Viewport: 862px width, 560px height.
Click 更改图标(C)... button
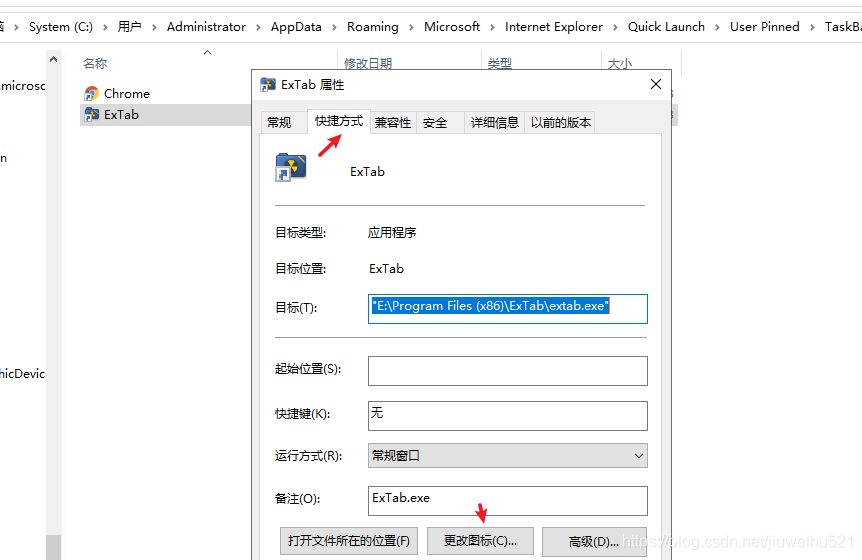(480, 541)
